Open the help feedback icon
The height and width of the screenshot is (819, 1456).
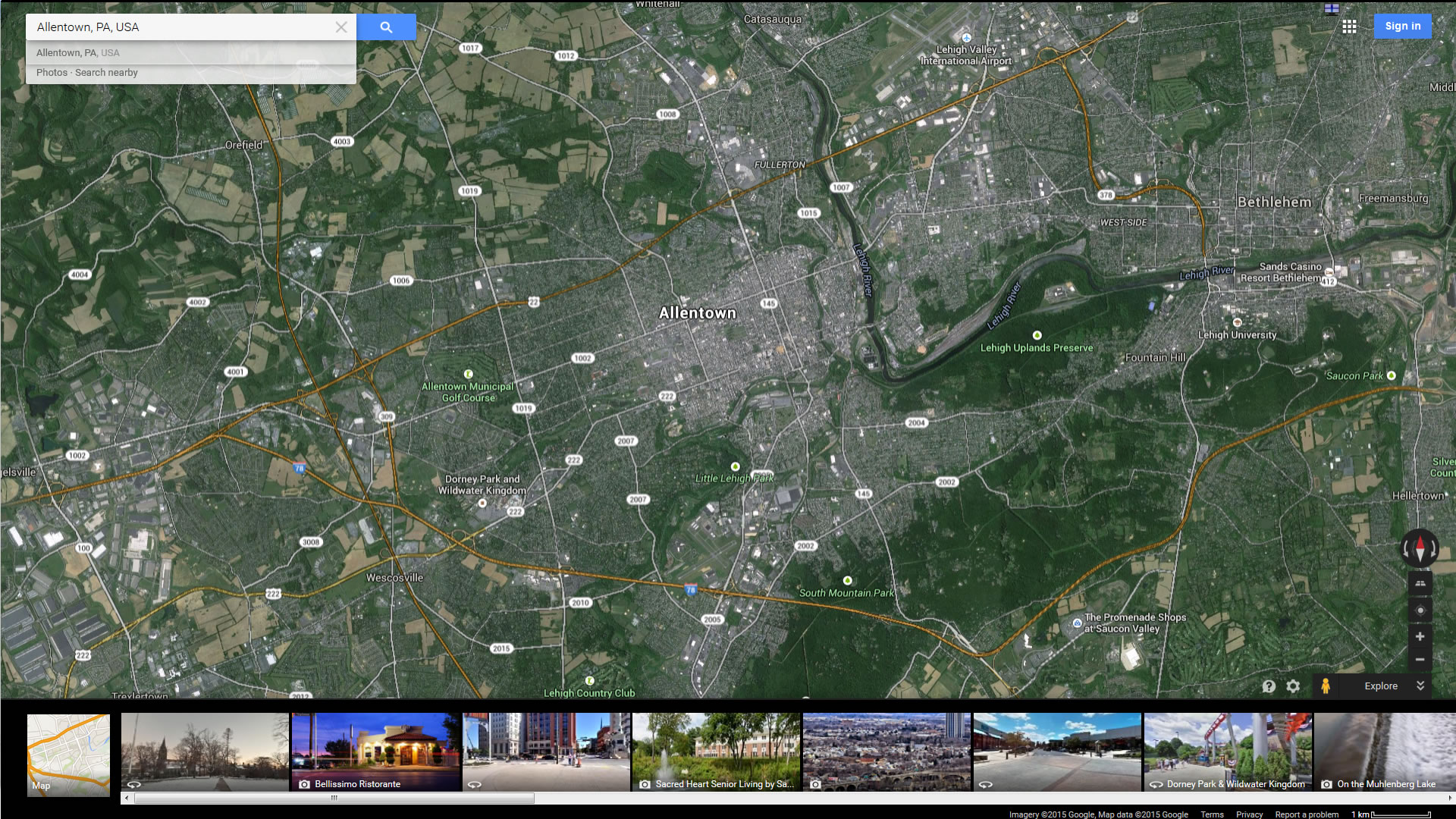1269,686
